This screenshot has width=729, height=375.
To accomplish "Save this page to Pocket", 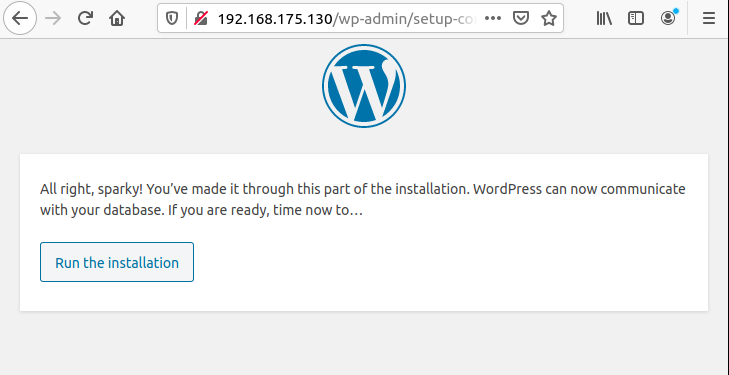I will [x=521, y=18].
